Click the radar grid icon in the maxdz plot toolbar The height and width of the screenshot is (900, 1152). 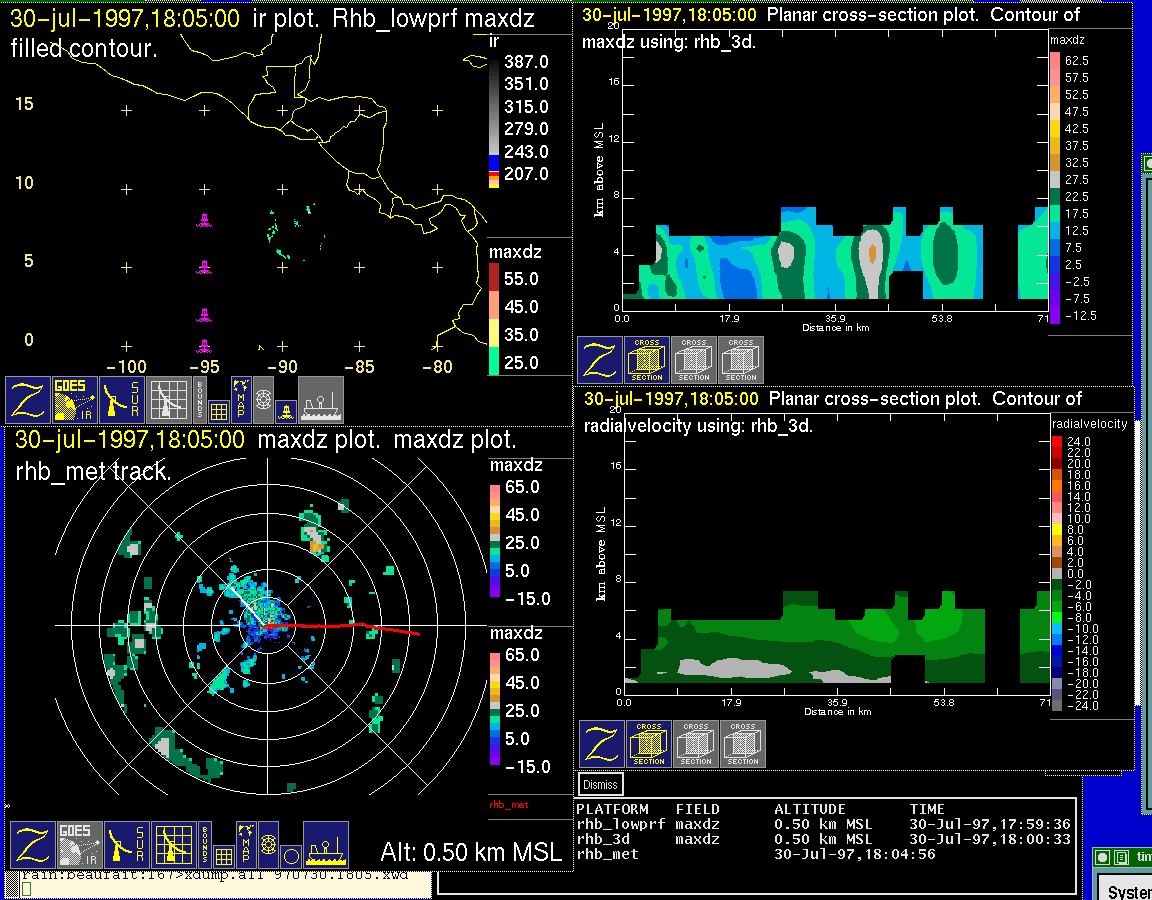point(172,845)
